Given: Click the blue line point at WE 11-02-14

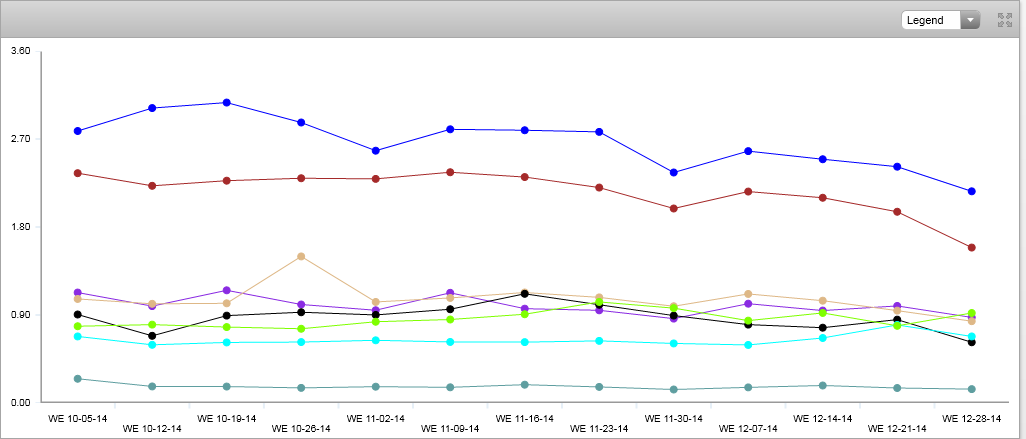Looking at the screenshot, I should [376, 151].
